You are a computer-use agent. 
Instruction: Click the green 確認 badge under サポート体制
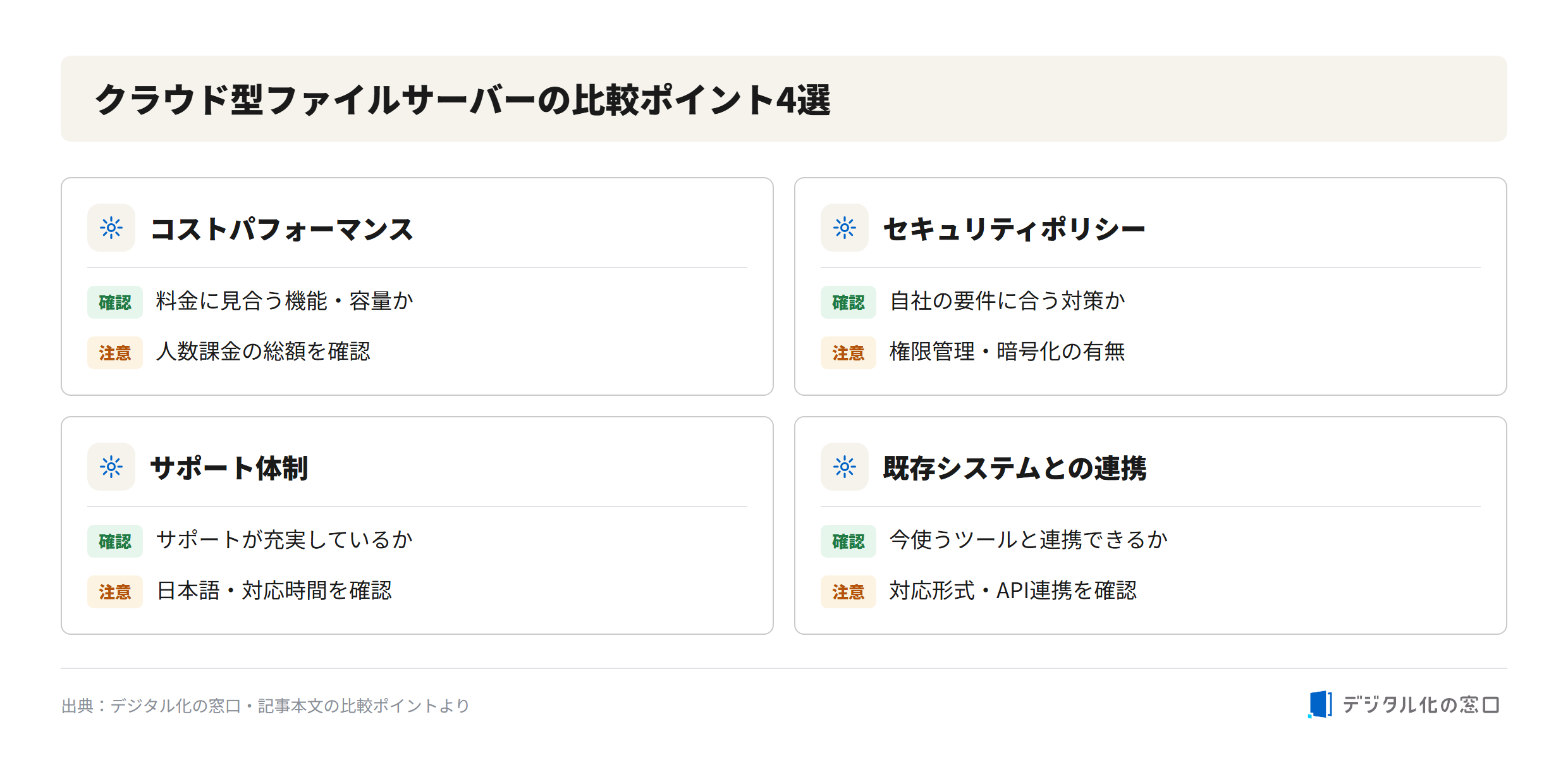[x=115, y=541]
